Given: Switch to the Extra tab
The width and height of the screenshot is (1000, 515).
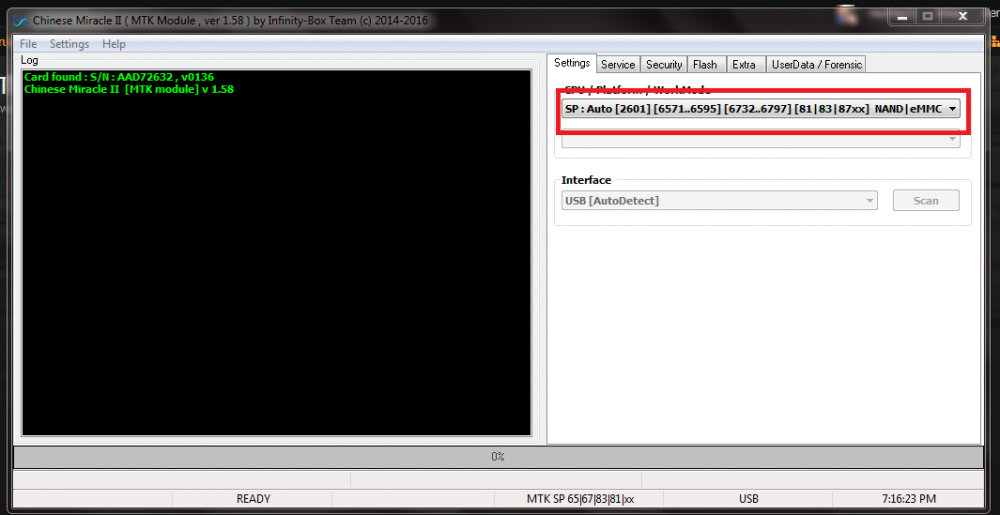Looking at the screenshot, I should click(744, 64).
